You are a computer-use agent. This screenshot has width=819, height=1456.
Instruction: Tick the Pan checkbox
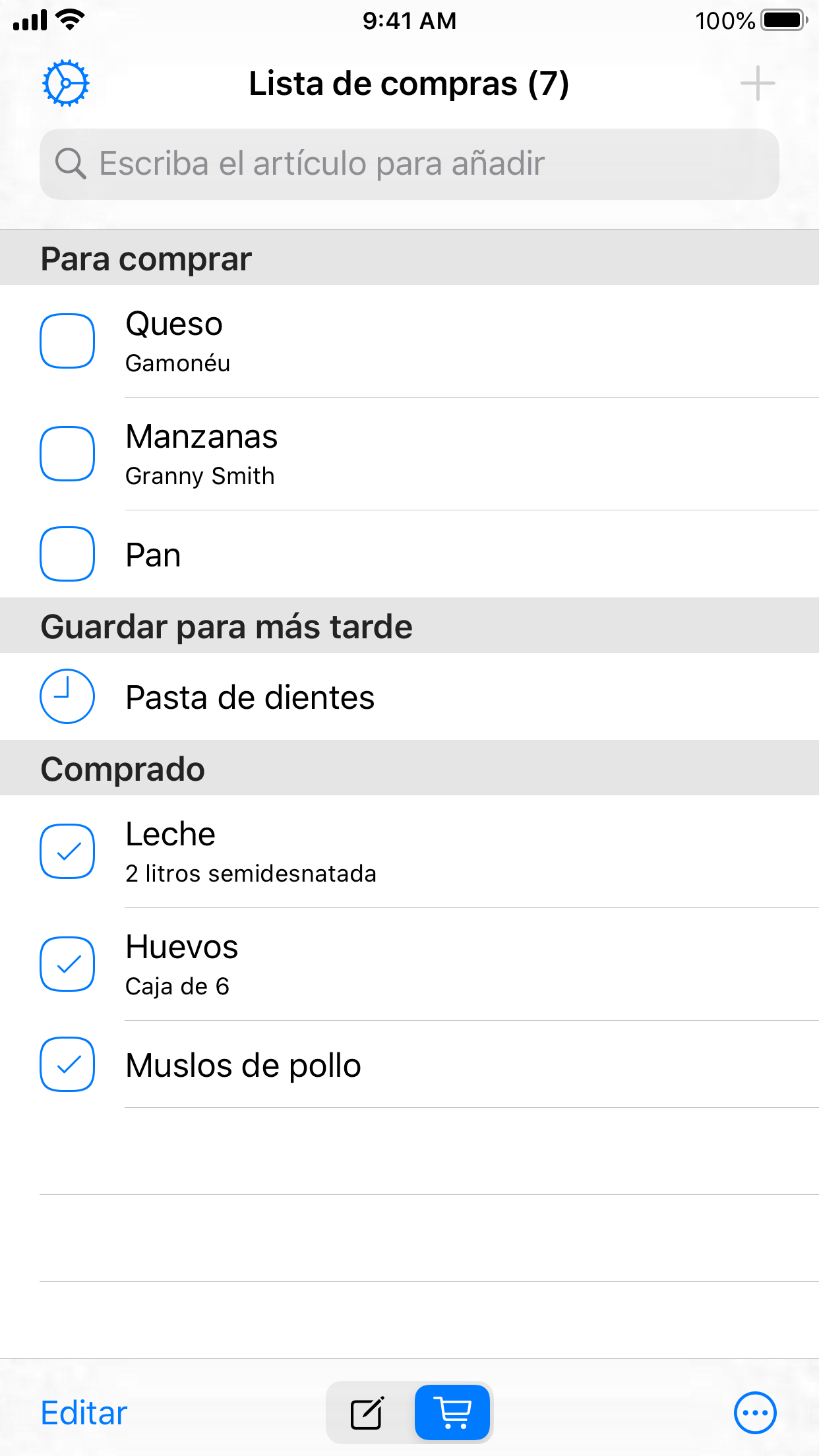67,554
